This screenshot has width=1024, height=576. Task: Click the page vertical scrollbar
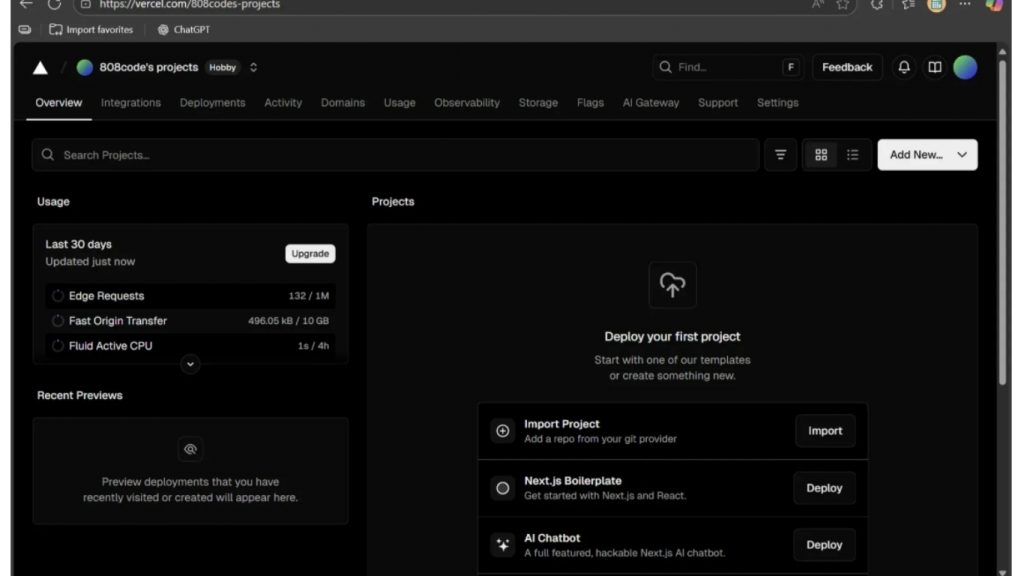pyautogui.click(x=1002, y=220)
